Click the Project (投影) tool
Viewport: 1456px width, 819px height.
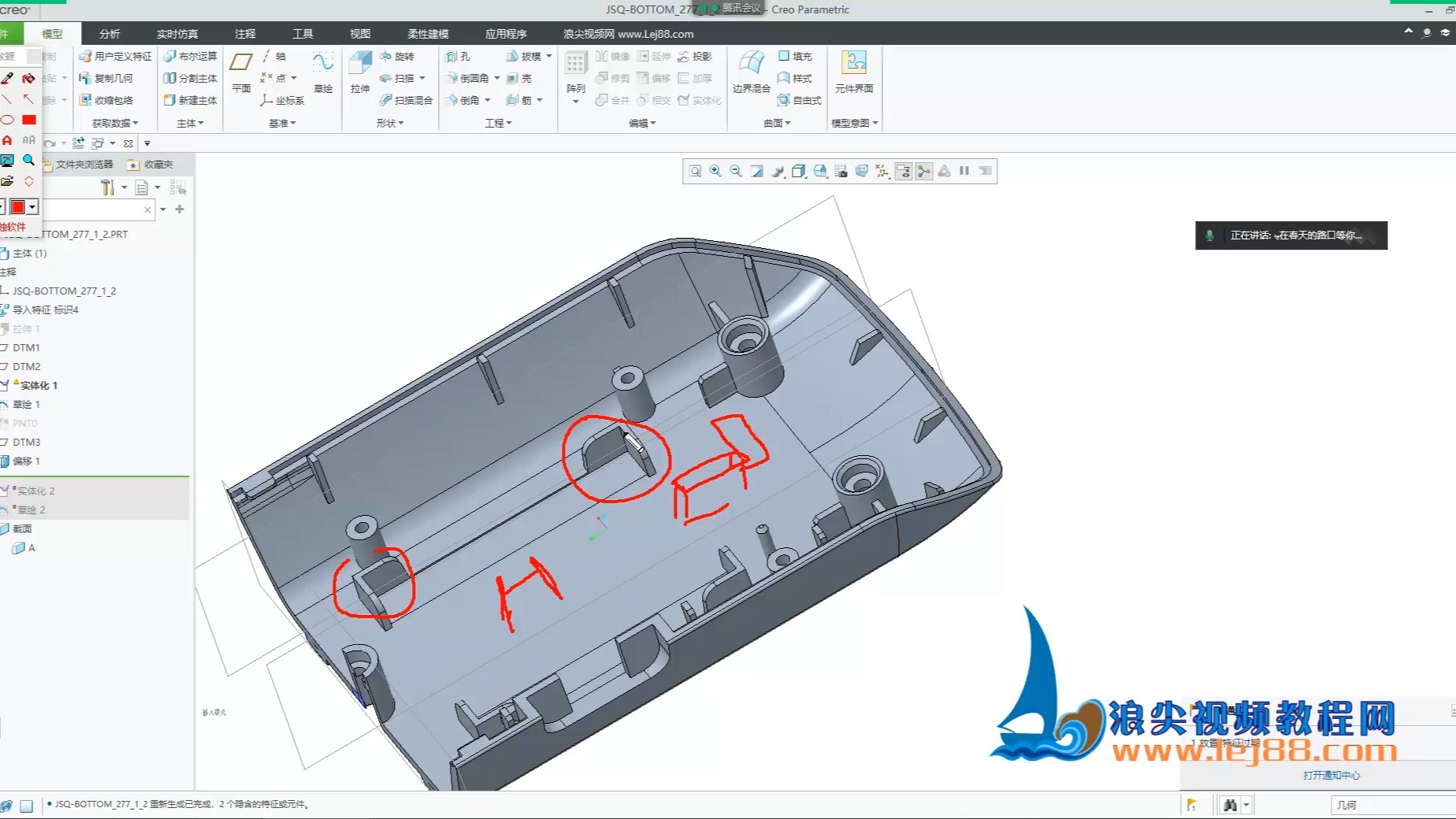pos(695,56)
